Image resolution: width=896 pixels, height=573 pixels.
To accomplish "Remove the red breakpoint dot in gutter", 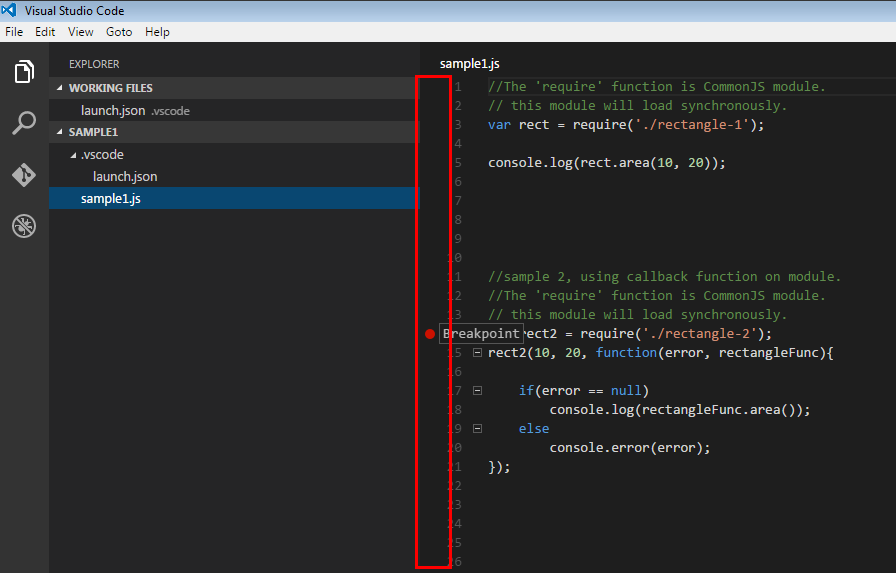I will [430, 334].
